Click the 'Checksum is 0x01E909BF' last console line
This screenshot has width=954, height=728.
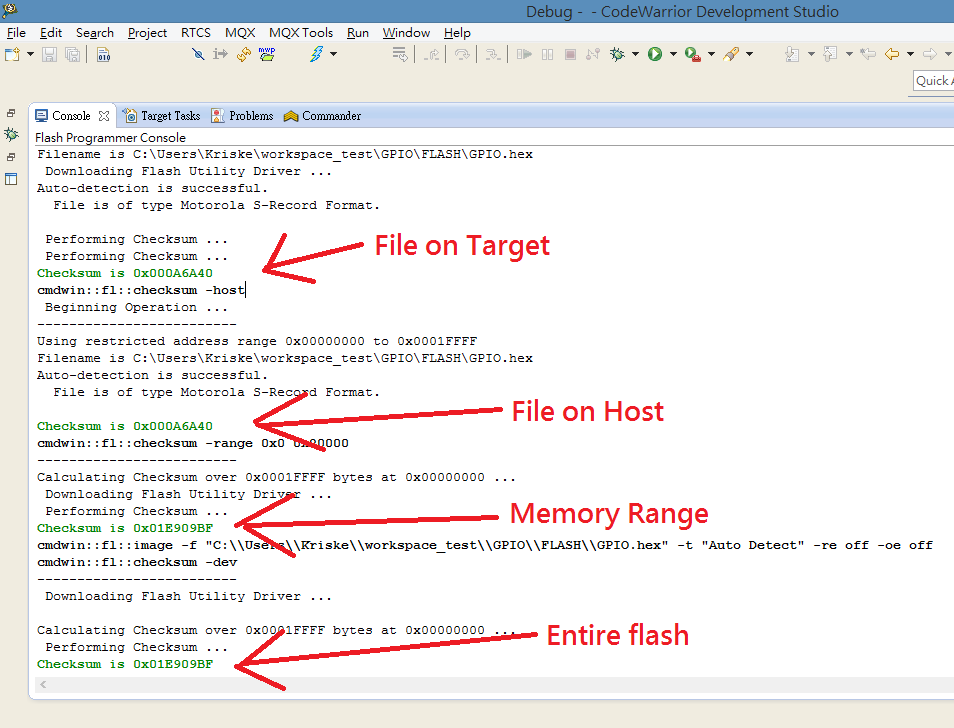125,664
